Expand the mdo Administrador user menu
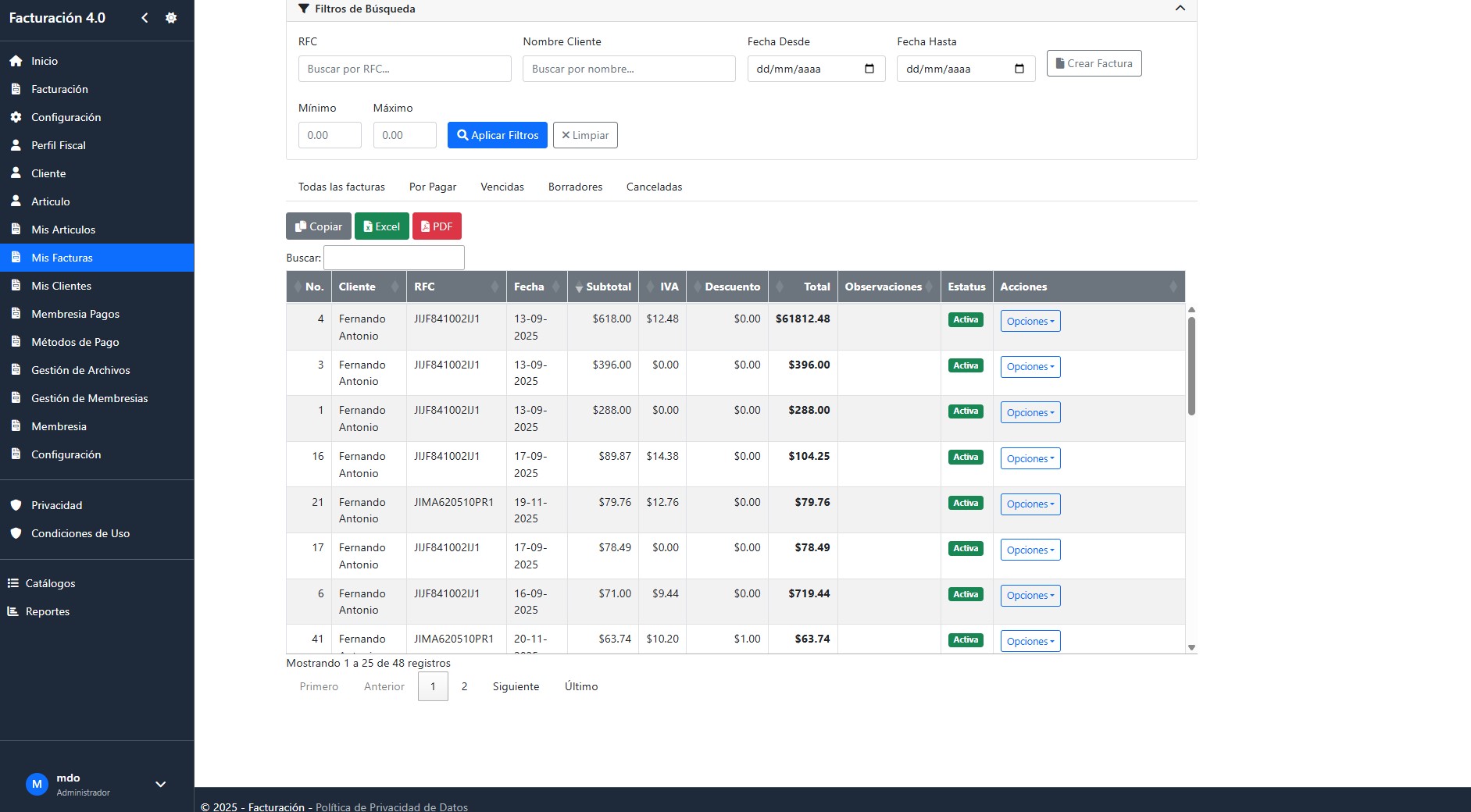Viewport: 1471px width, 812px height. point(160,784)
